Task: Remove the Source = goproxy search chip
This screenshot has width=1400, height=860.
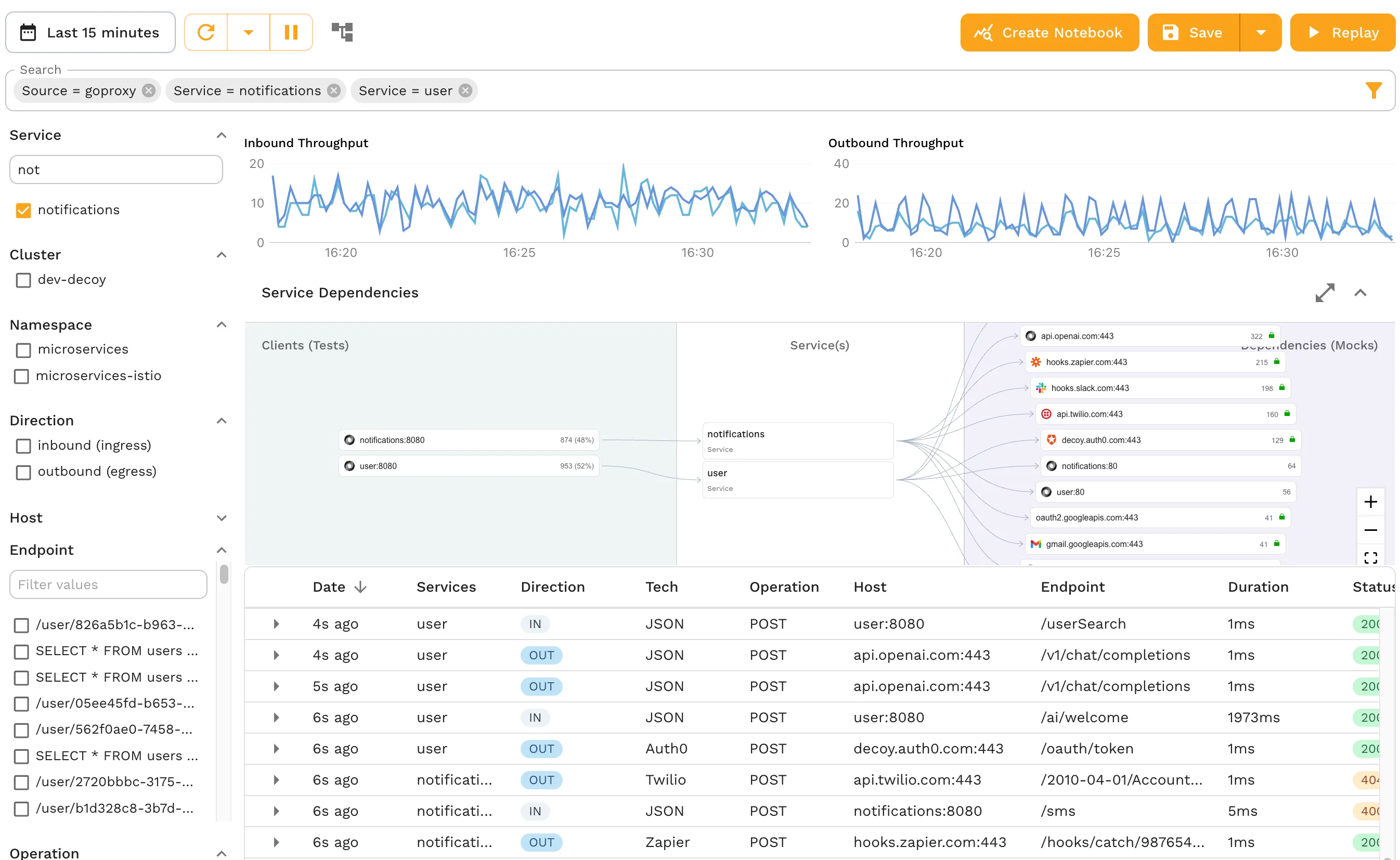Action: [148, 90]
